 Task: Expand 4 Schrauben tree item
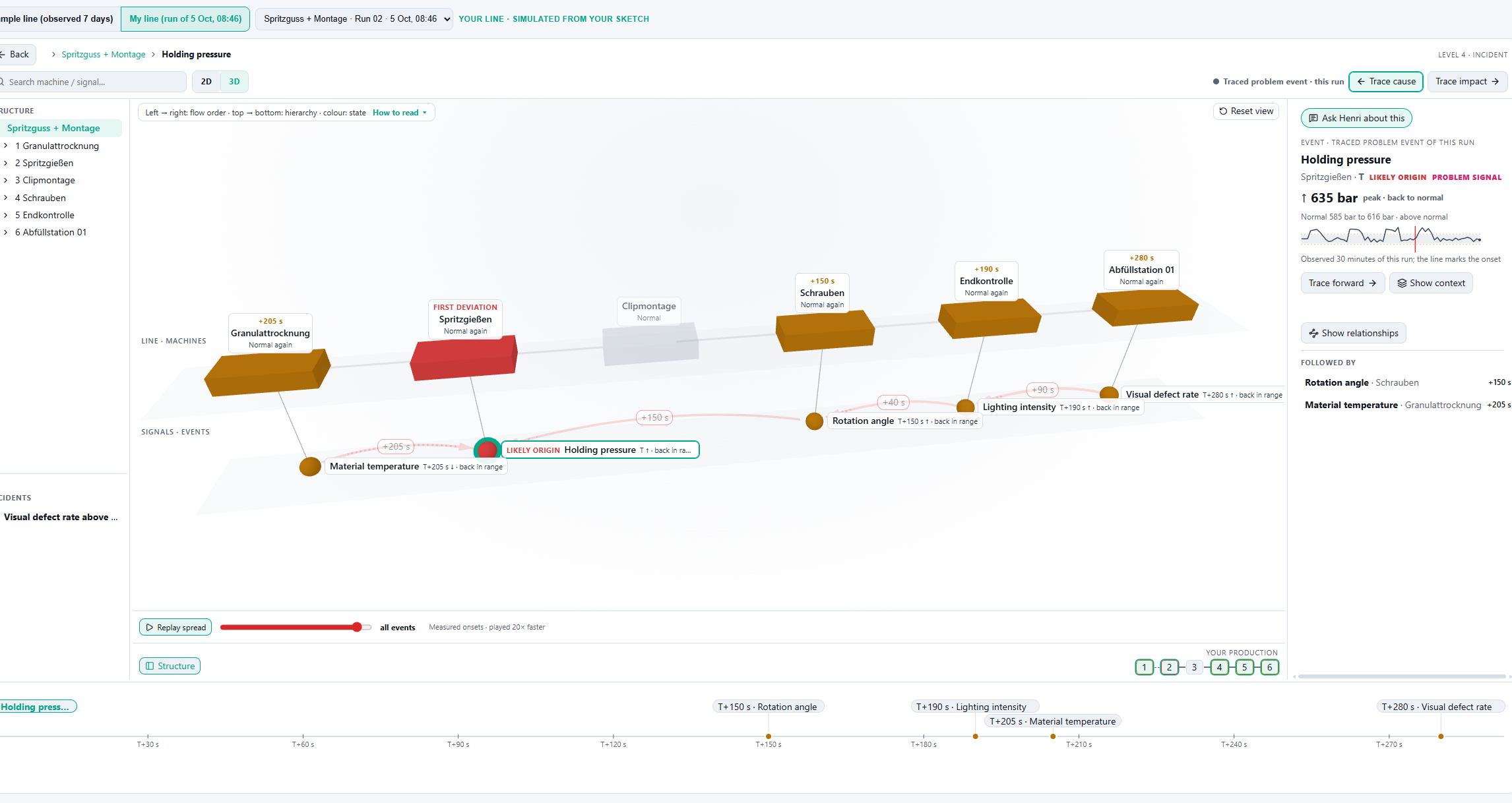point(6,198)
